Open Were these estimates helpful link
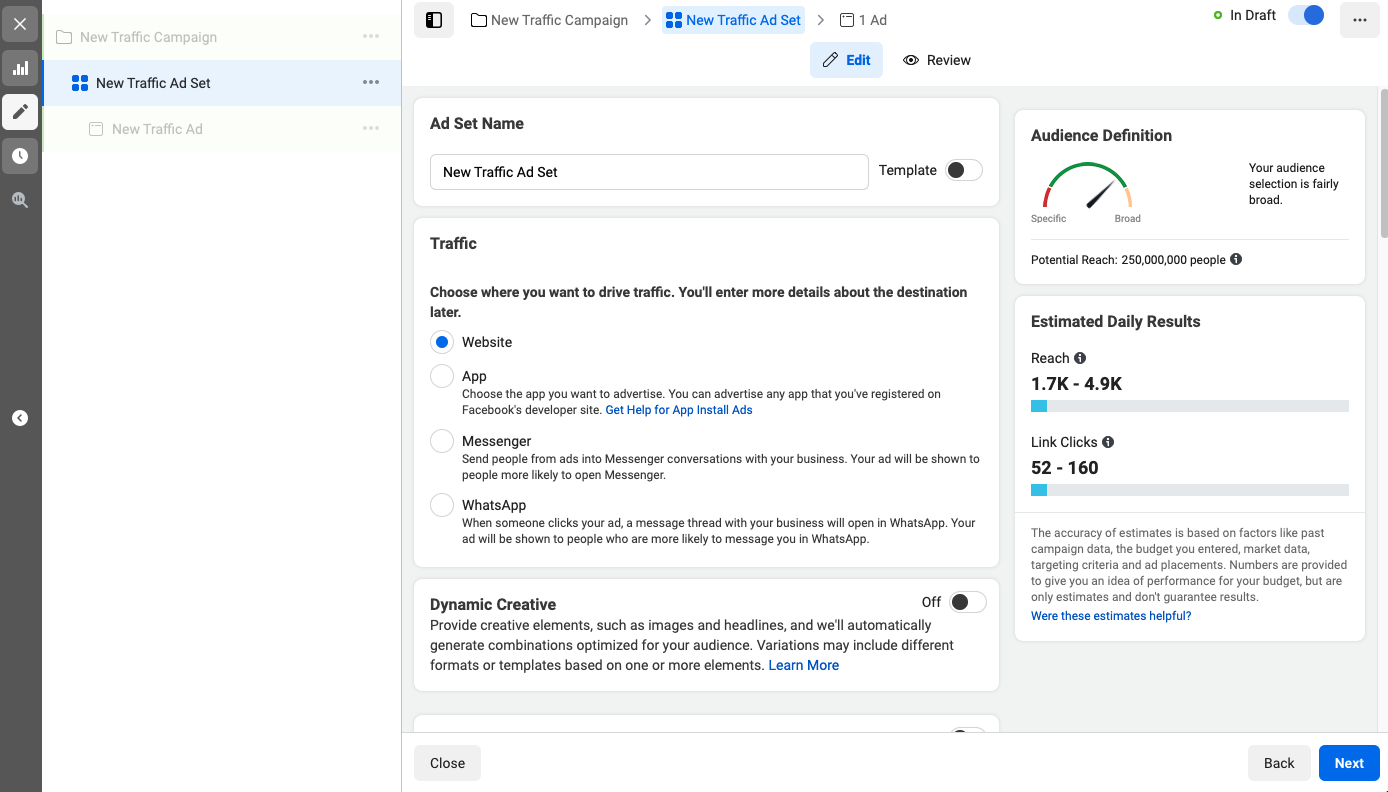The width and height of the screenshot is (1388, 792). tap(1111, 616)
